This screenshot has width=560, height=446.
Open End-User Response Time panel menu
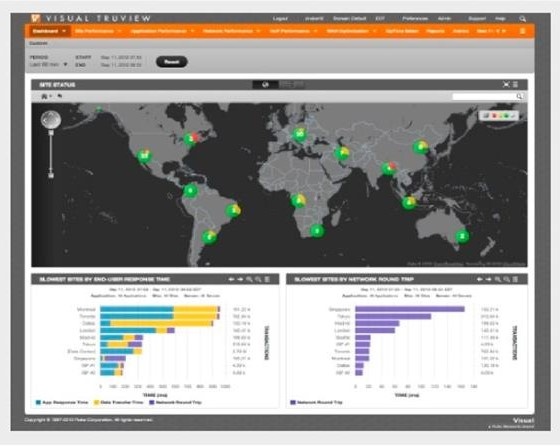pos(267,279)
